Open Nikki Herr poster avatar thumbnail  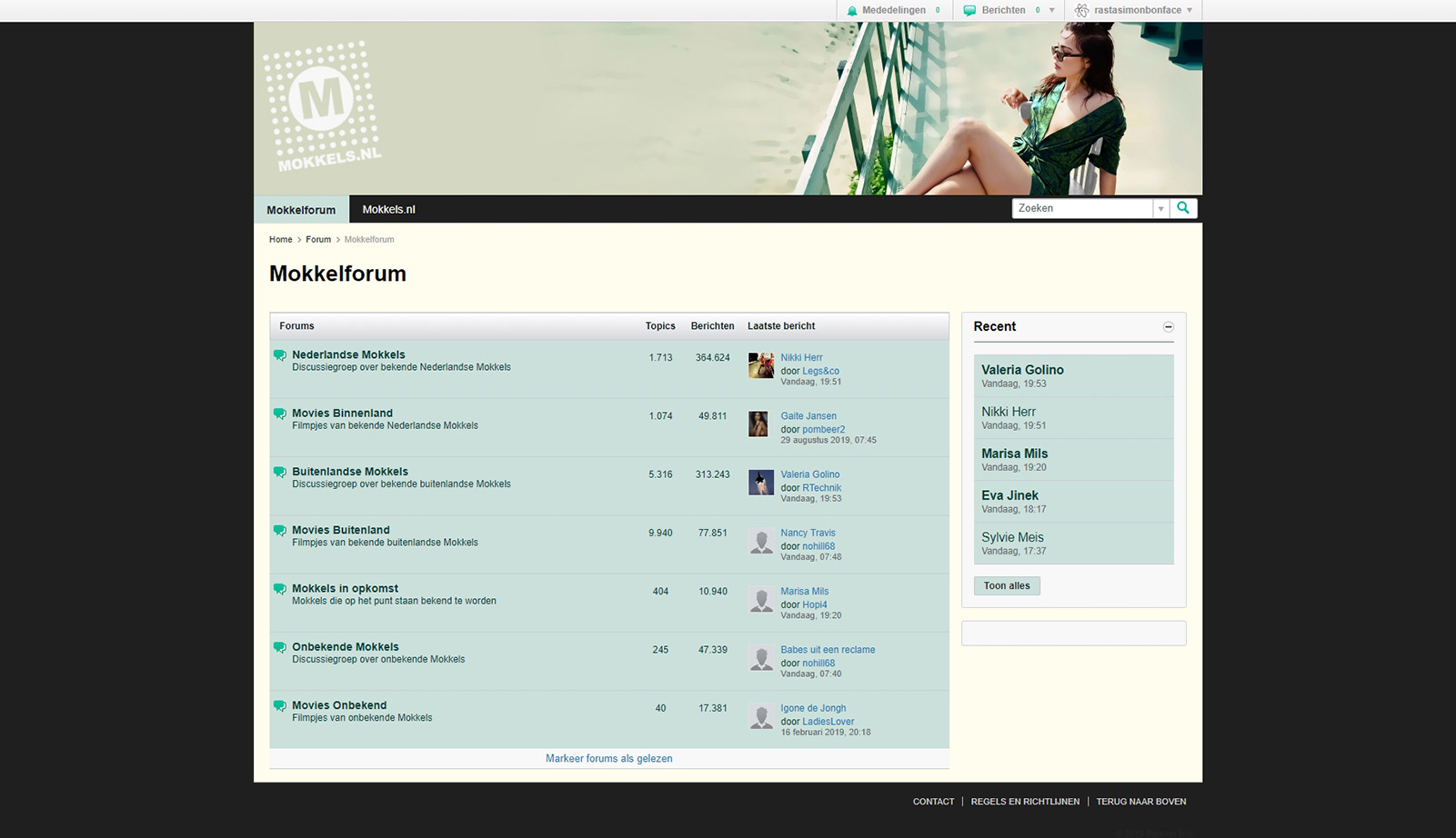pyautogui.click(x=761, y=365)
